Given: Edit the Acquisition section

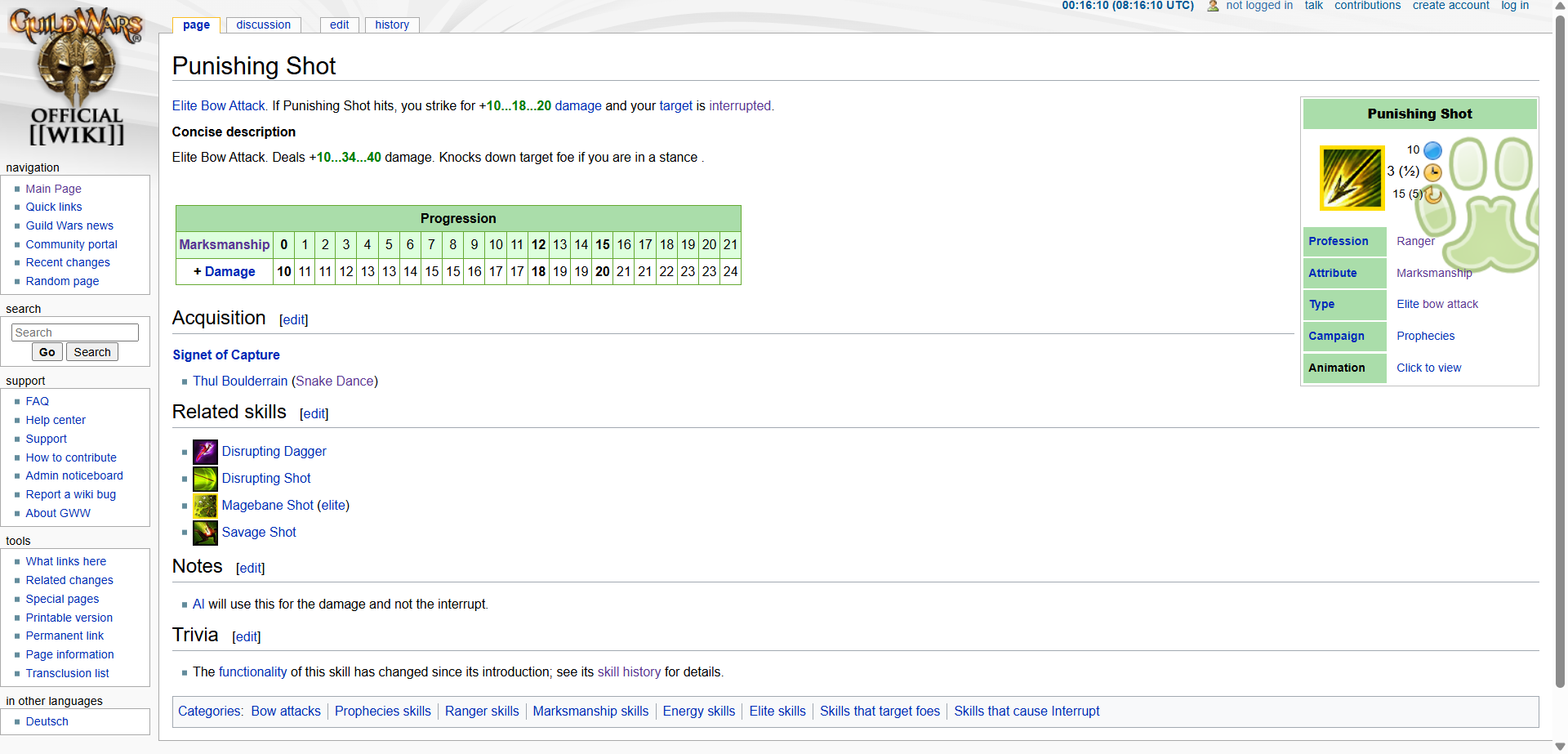Looking at the screenshot, I should coord(294,320).
